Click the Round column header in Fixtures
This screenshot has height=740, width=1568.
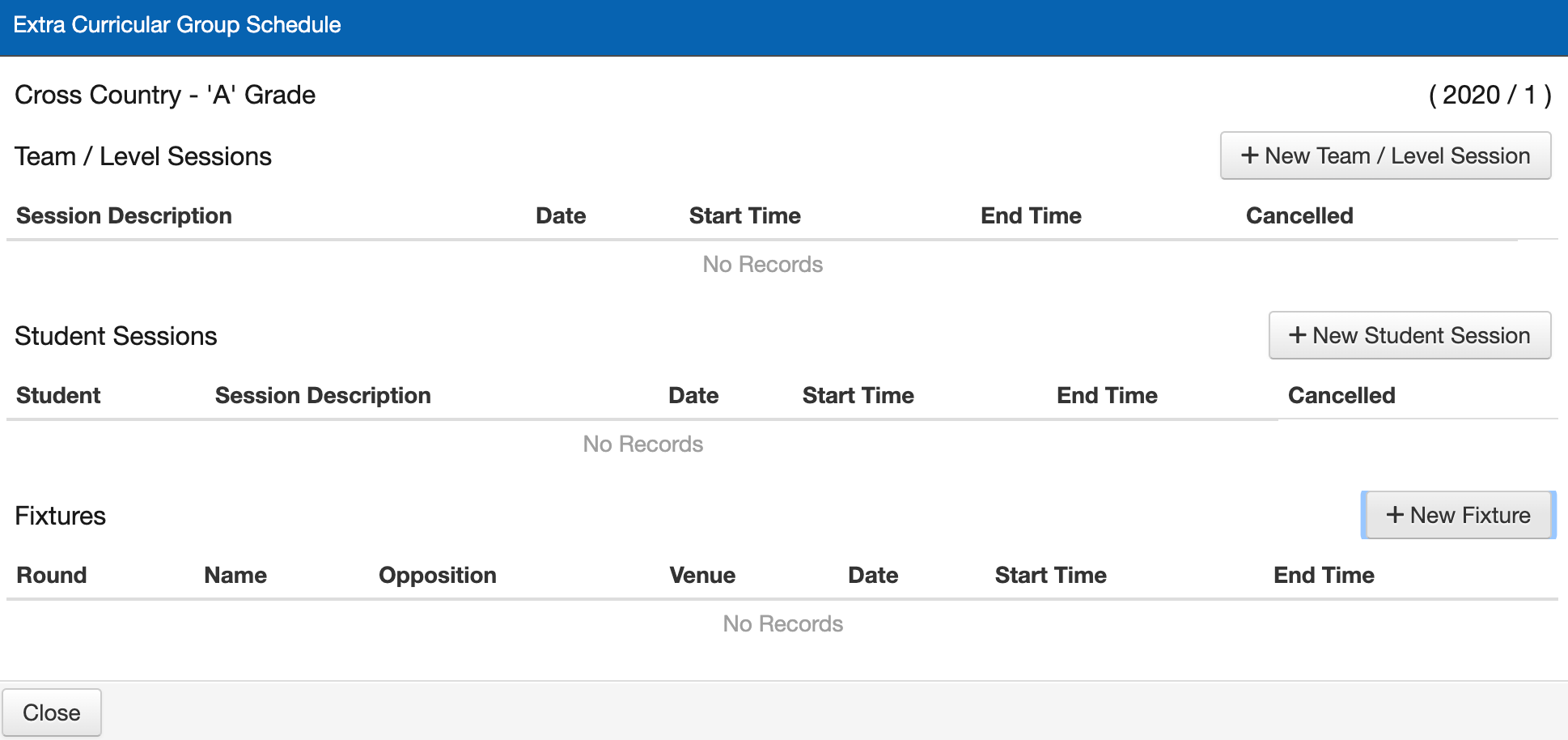coord(52,575)
